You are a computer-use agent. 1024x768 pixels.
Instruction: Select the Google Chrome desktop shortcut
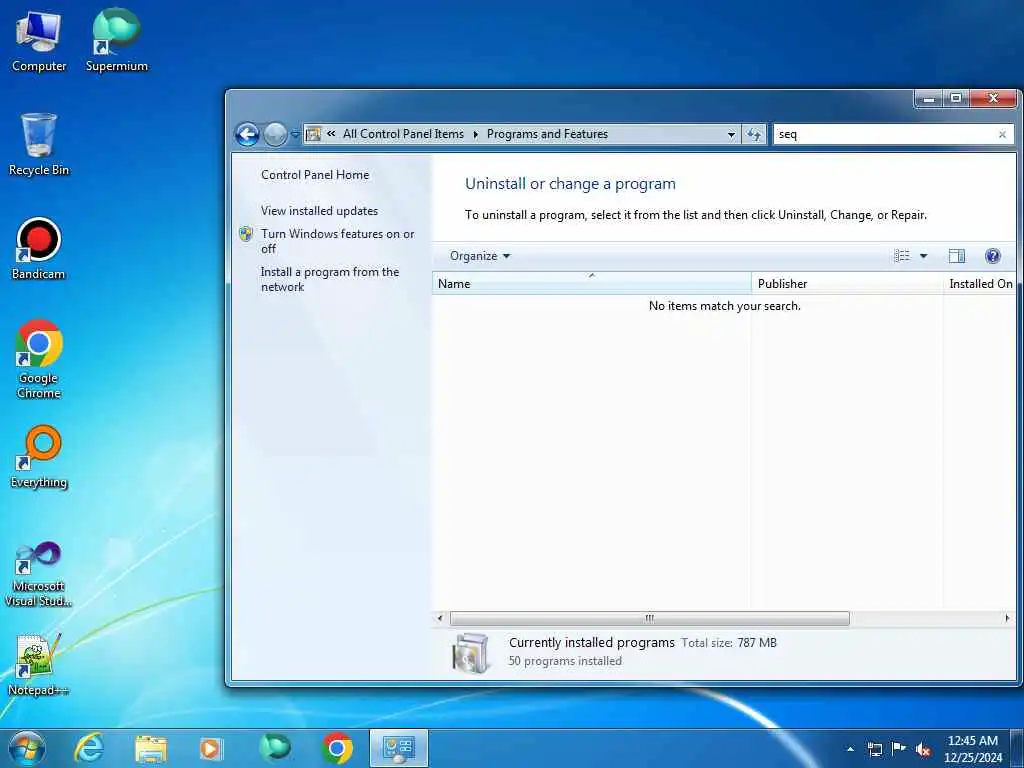[x=39, y=359]
